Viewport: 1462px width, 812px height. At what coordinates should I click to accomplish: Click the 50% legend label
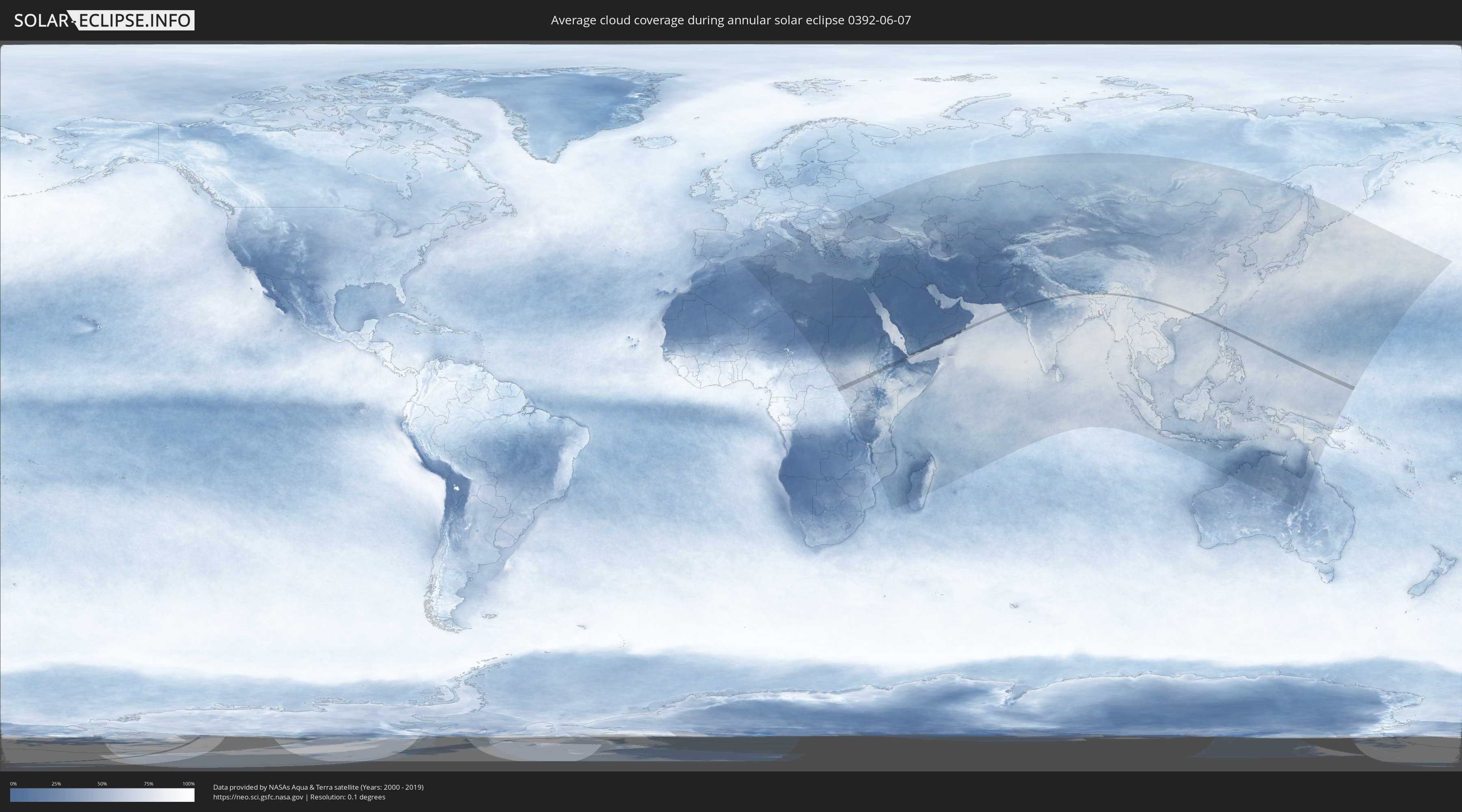pos(102,784)
